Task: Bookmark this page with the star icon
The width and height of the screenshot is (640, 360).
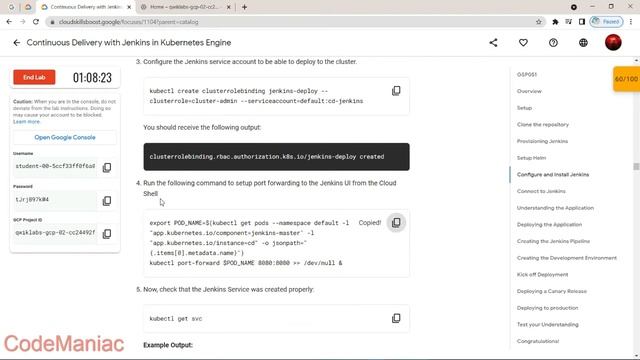Action: click(x=539, y=22)
